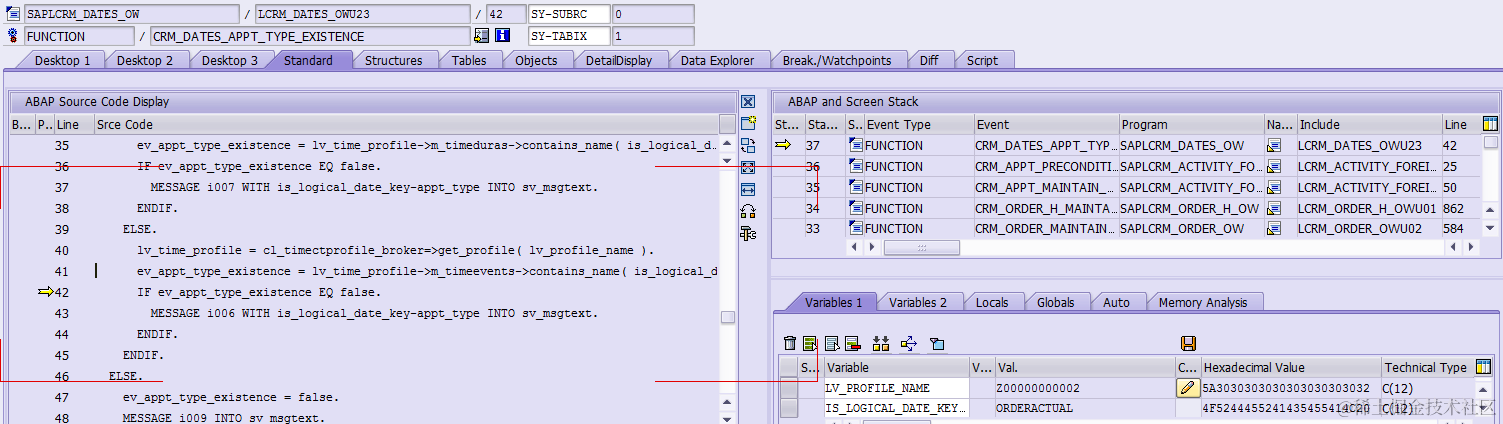This screenshot has height=424, width=1503.
Task: Switch to the Desktop 2 tab
Action: click(x=145, y=60)
